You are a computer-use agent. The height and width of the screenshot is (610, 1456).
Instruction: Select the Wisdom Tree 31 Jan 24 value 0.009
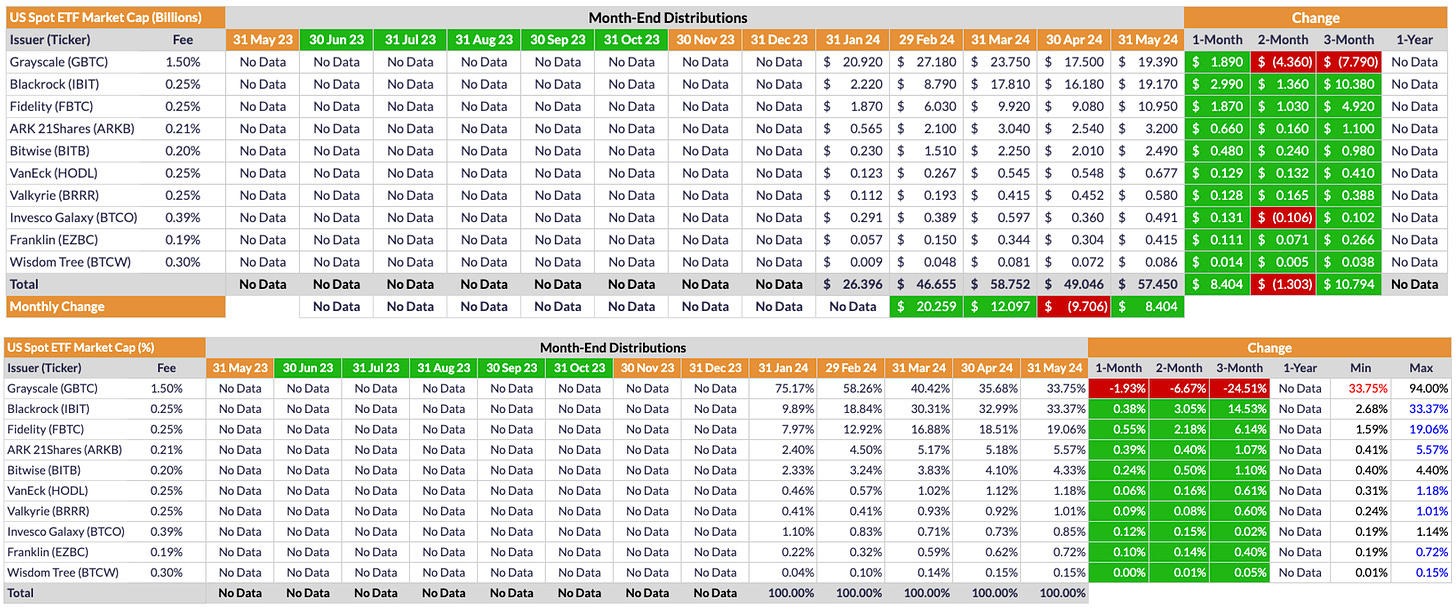click(852, 262)
